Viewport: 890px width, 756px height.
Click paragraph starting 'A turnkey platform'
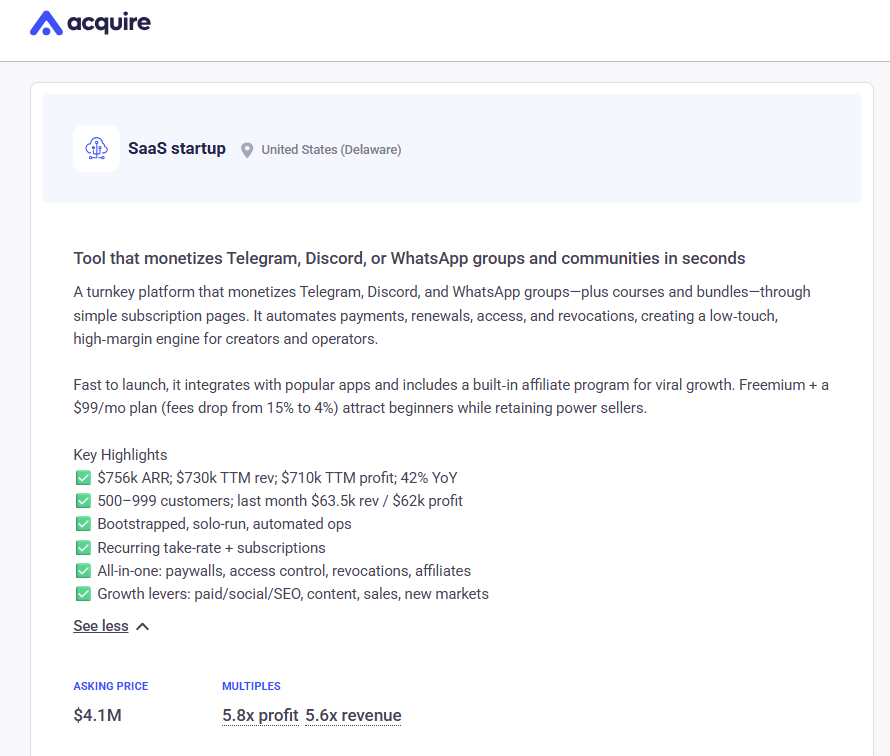click(x=442, y=316)
